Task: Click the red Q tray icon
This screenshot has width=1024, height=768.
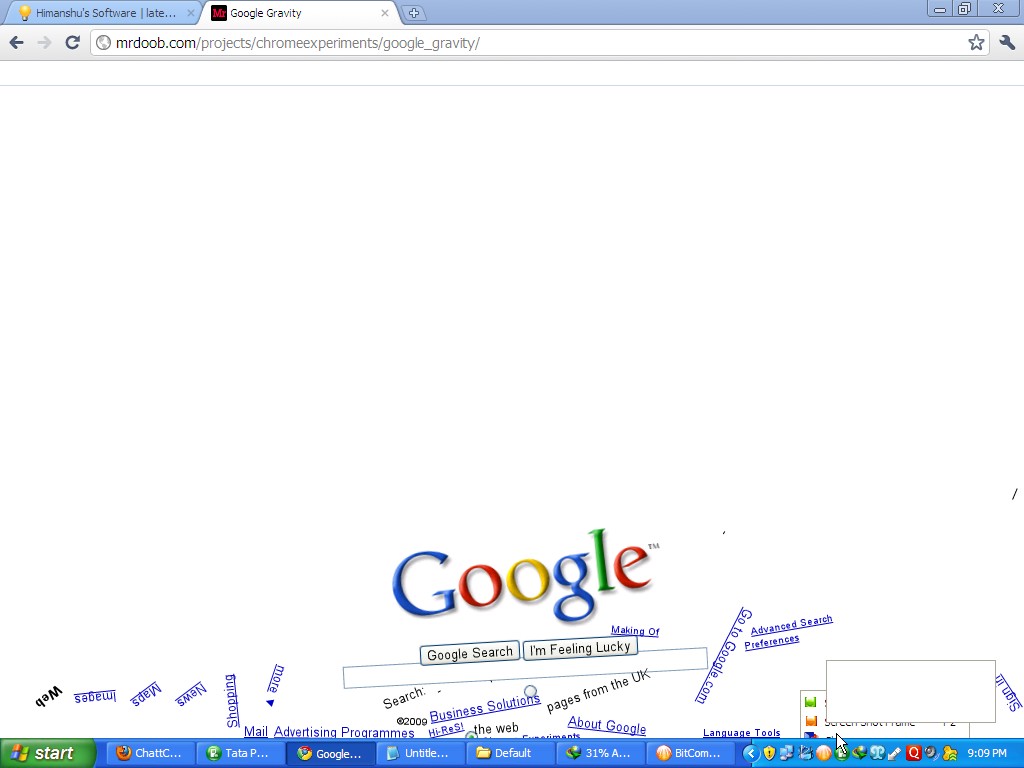Action: tap(913, 754)
